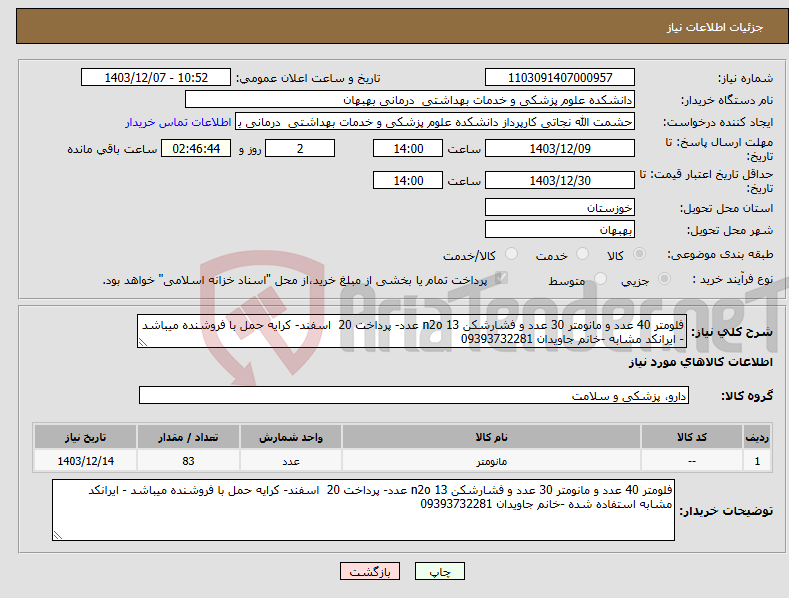Select the کالا radio button
This screenshot has height=598, width=789.
639,254
